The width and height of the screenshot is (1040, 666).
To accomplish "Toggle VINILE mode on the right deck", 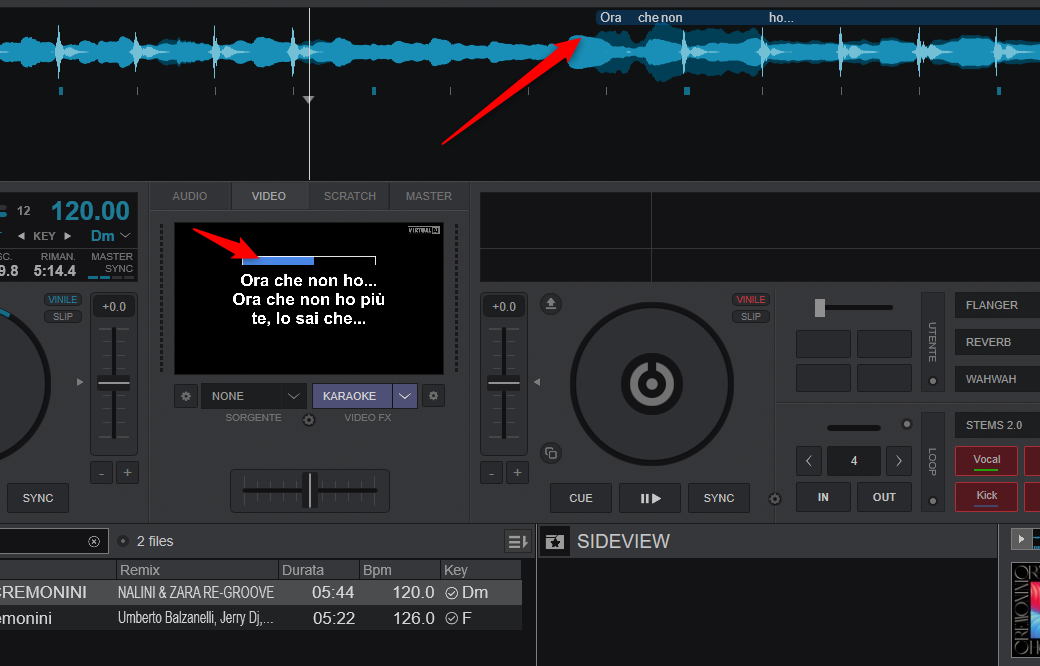I will 750,300.
